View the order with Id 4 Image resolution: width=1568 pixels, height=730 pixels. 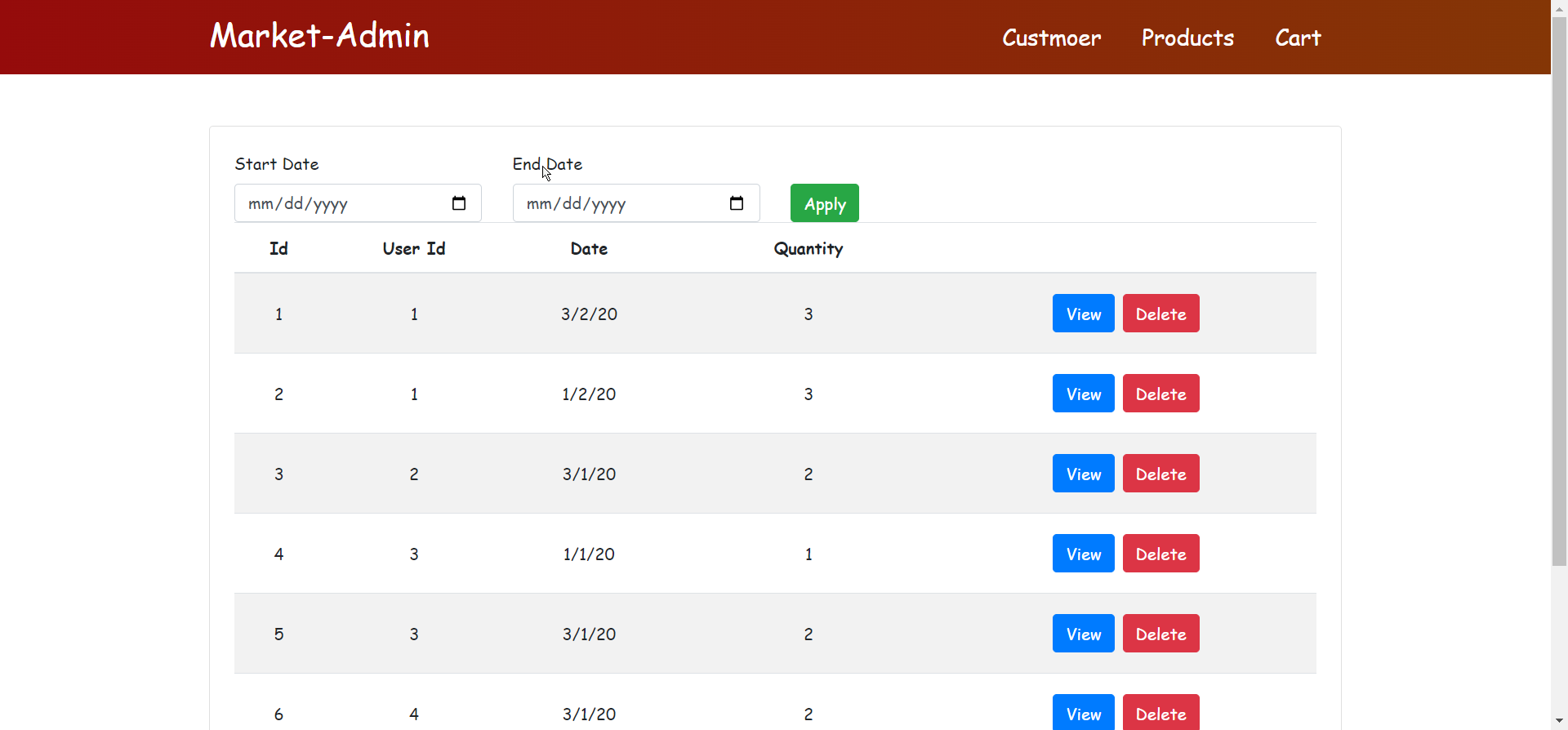tap(1083, 554)
